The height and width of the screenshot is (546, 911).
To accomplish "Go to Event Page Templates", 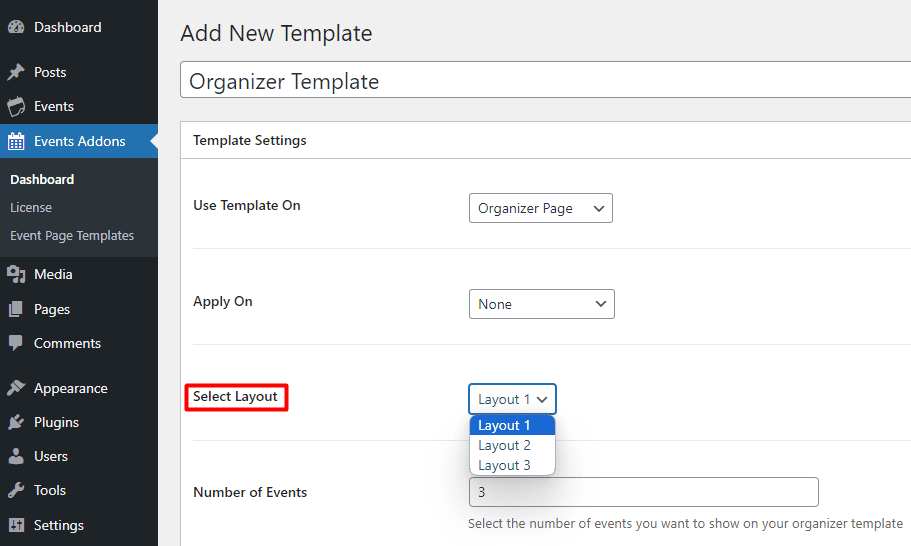I will (72, 235).
